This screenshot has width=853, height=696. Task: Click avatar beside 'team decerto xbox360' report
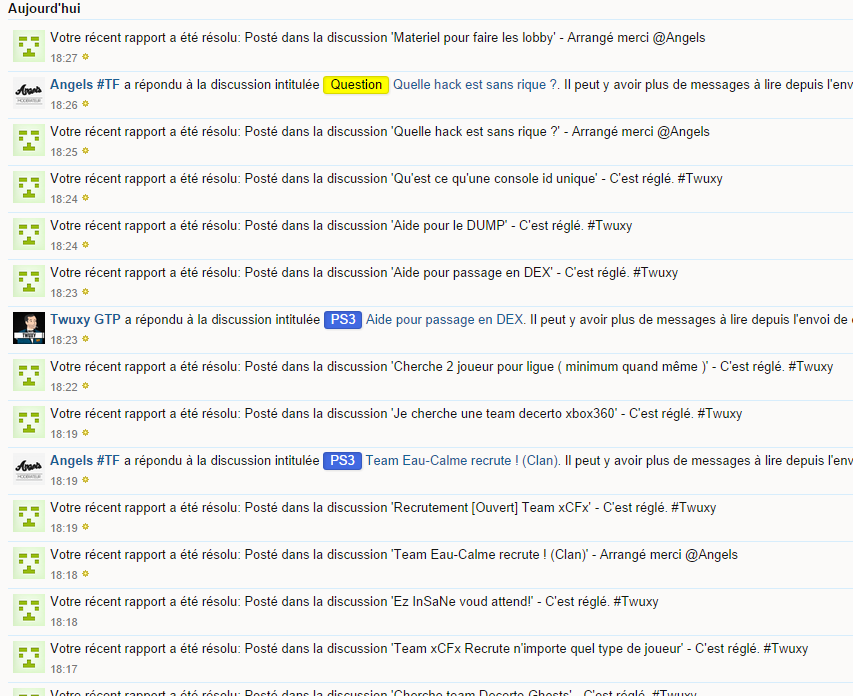(x=29, y=422)
